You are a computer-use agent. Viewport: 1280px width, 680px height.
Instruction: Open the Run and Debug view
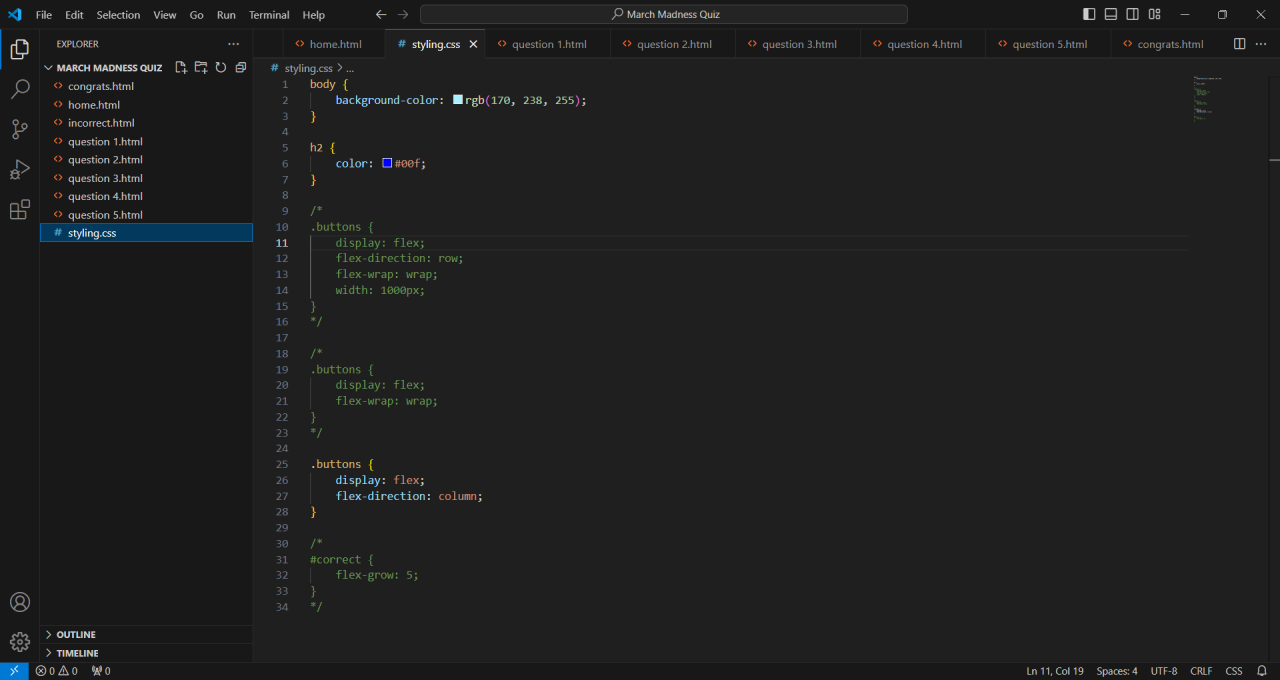click(x=19, y=169)
